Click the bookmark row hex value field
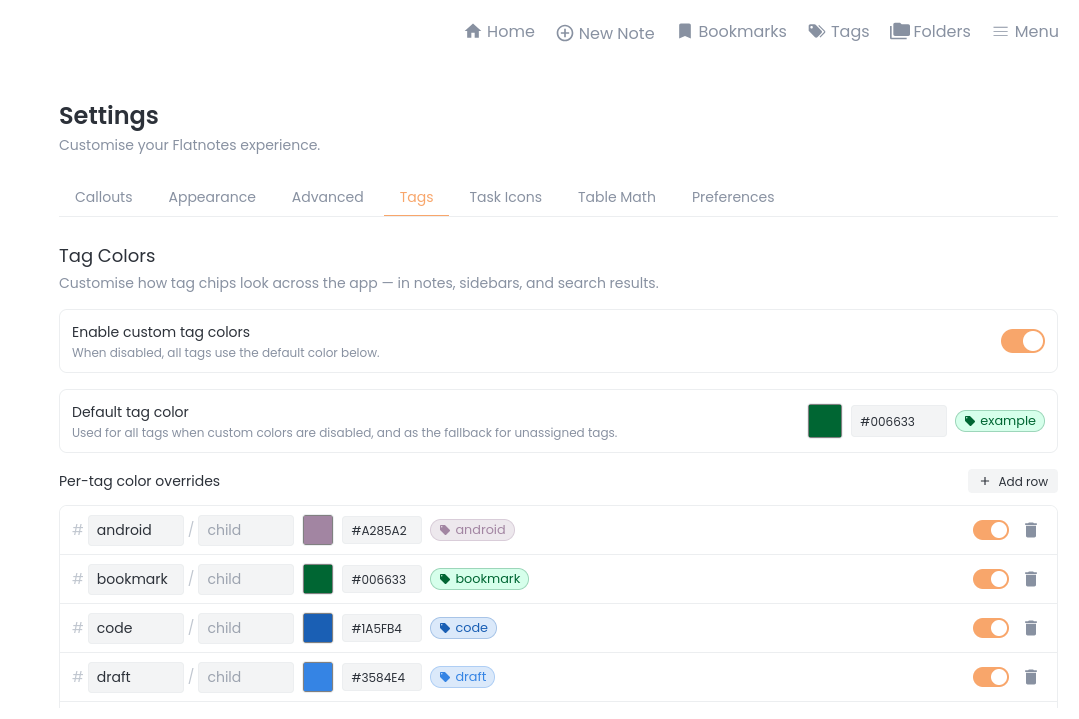 382,579
